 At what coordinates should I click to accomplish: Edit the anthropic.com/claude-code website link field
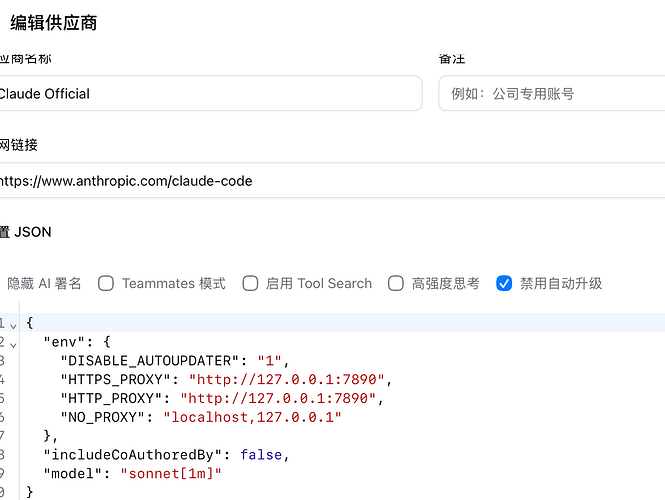click(x=332, y=181)
